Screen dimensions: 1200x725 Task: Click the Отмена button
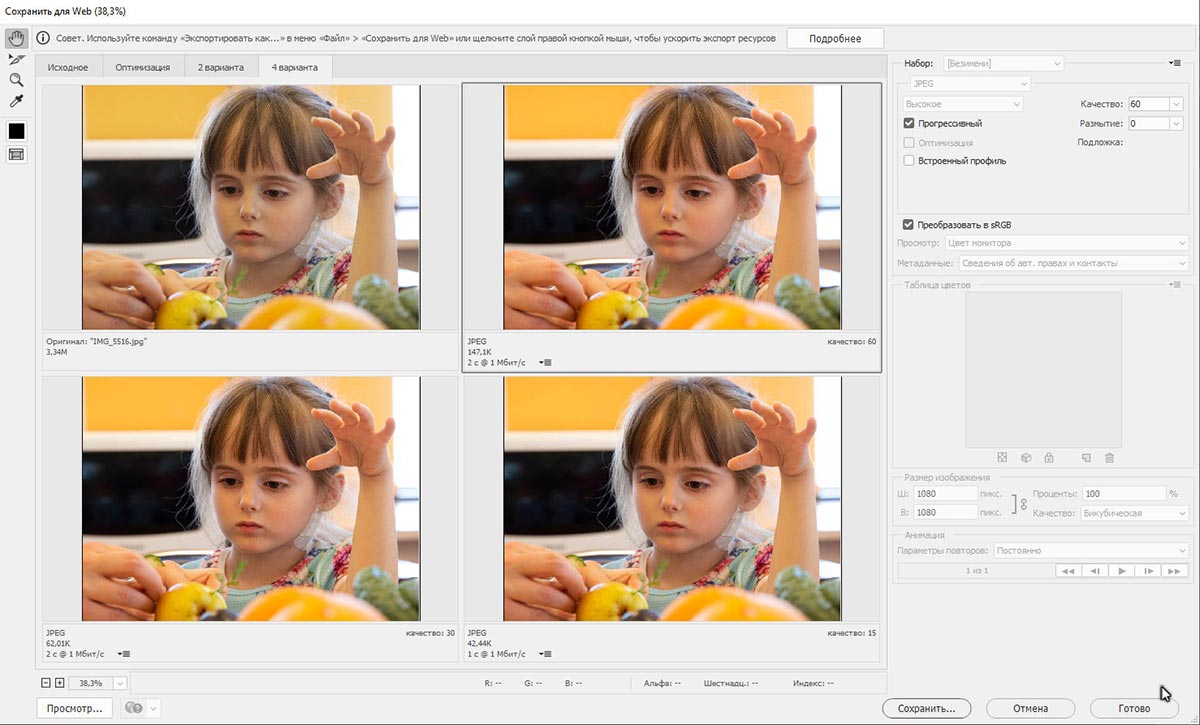pos(1030,708)
